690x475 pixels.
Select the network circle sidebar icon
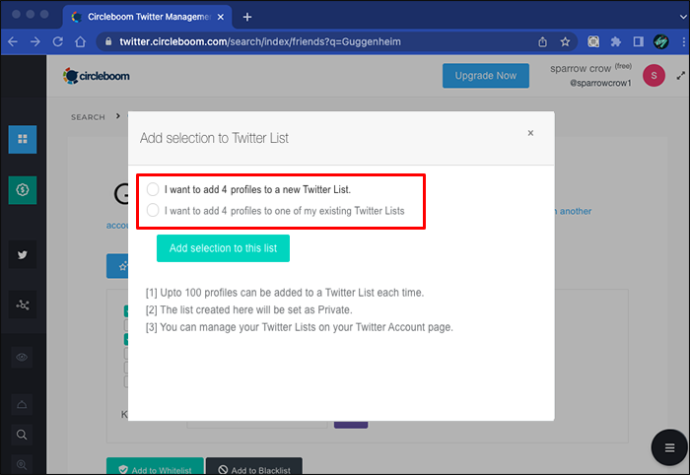22,305
